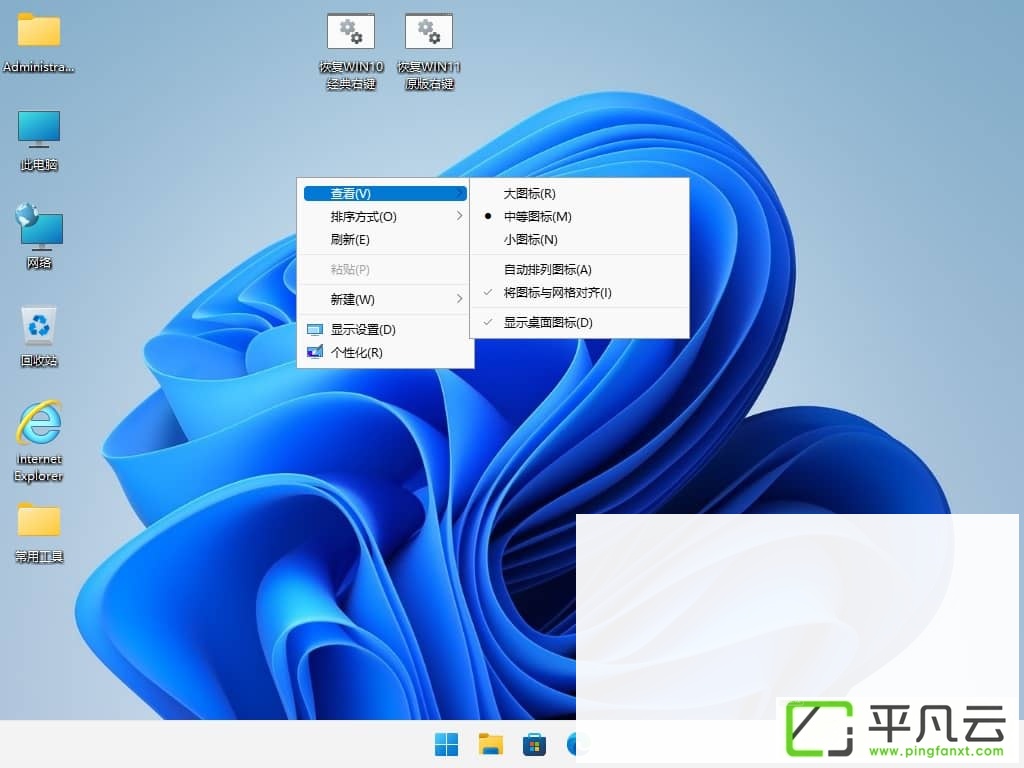Choose 大图标(R) large icons option
Screen dimensions: 1024x768
(x=579, y=193)
